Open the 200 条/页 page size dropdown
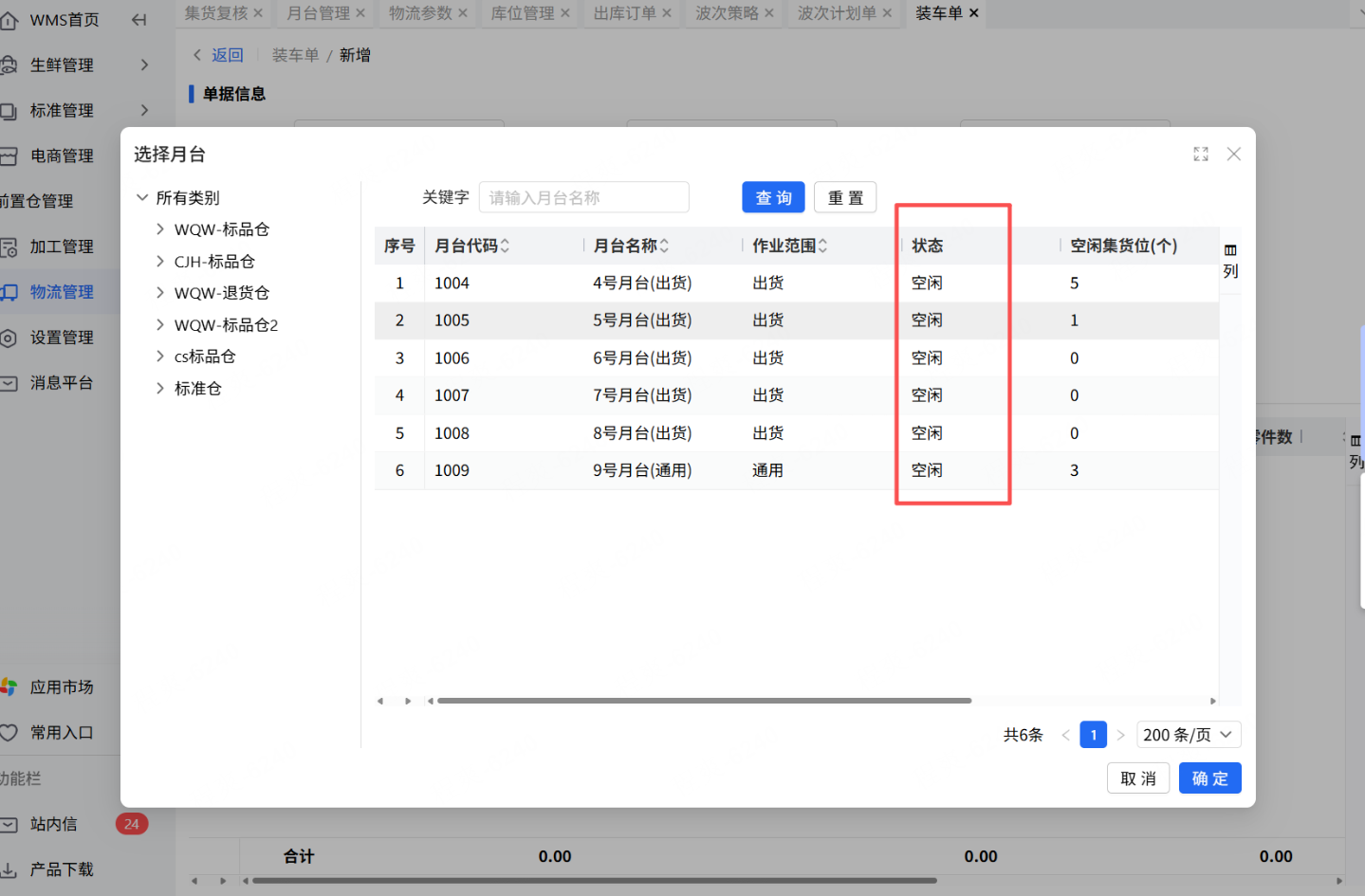 pyautogui.click(x=1189, y=735)
